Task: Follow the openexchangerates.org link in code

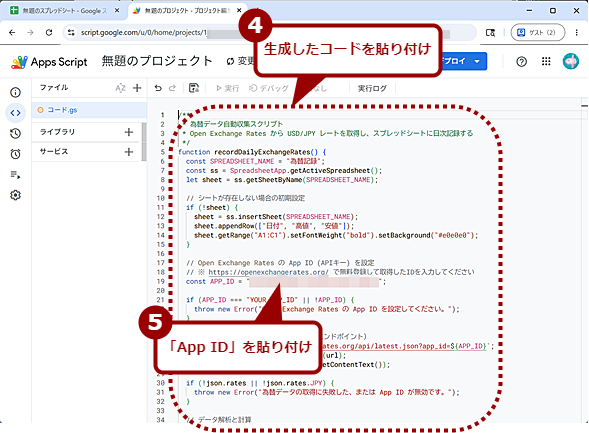Action: coord(268,272)
